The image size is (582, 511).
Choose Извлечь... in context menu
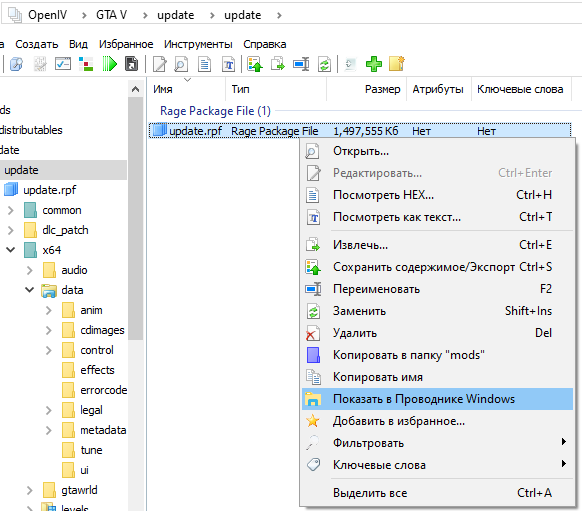click(438, 245)
